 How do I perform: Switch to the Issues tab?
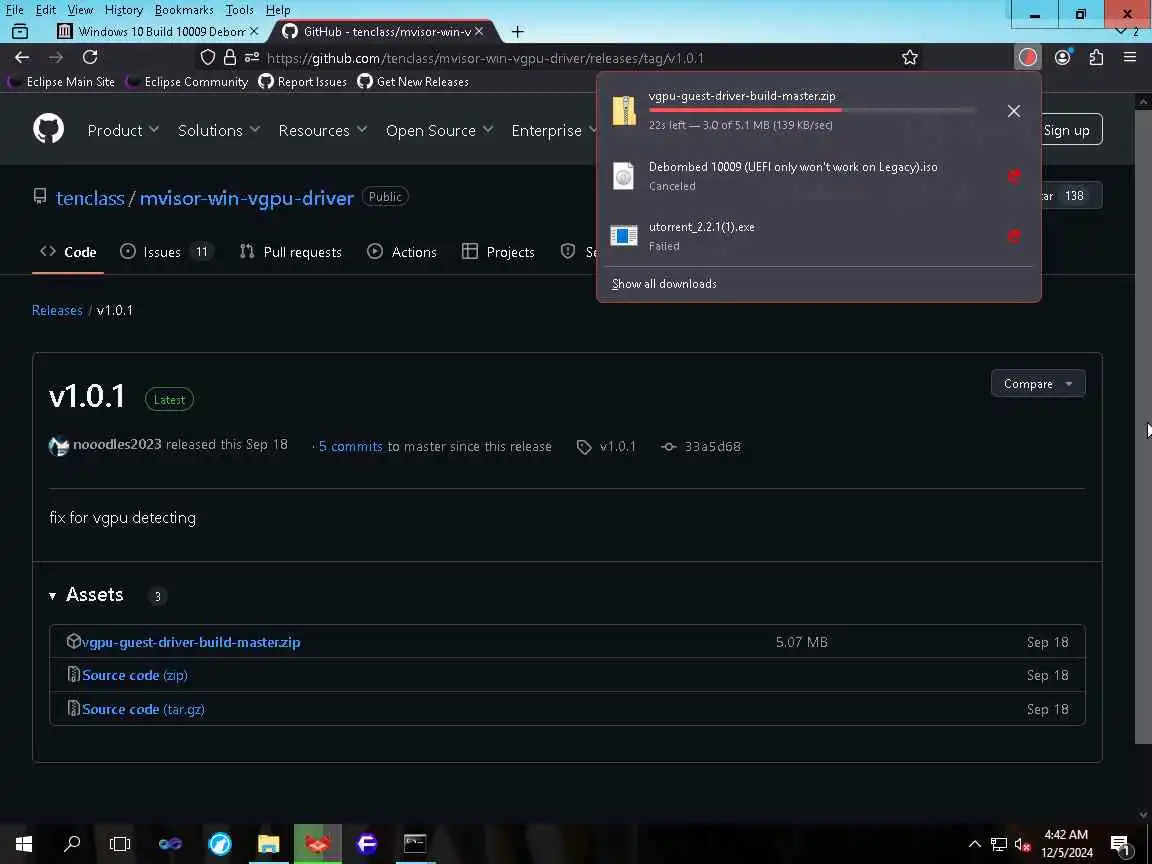166,252
